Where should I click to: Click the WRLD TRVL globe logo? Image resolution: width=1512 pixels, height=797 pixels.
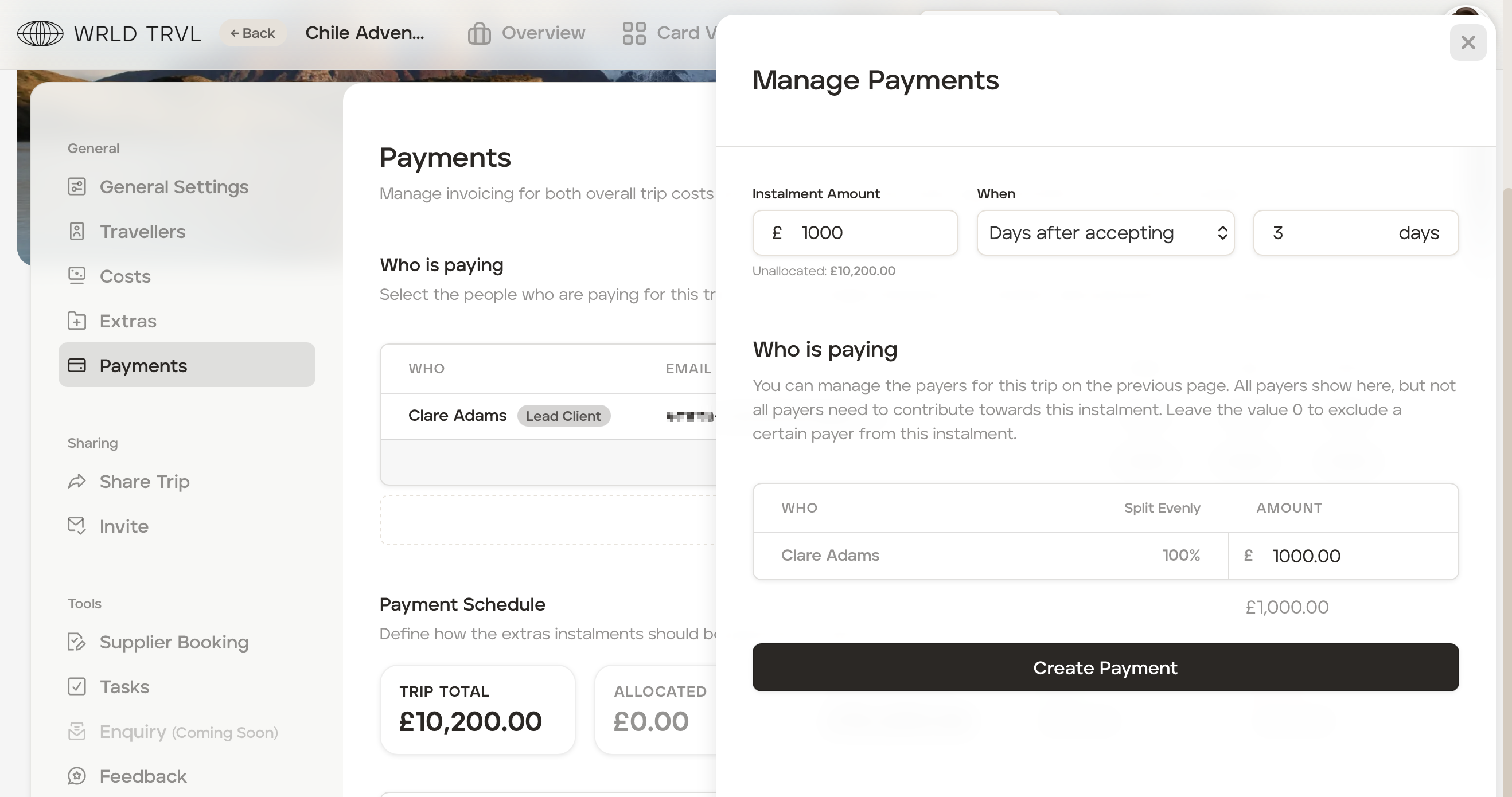(x=40, y=33)
